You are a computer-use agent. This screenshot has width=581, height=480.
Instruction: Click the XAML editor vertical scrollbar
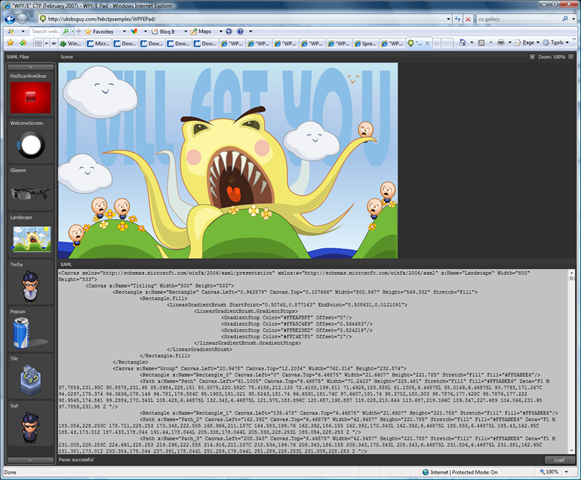tap(571, 362)
